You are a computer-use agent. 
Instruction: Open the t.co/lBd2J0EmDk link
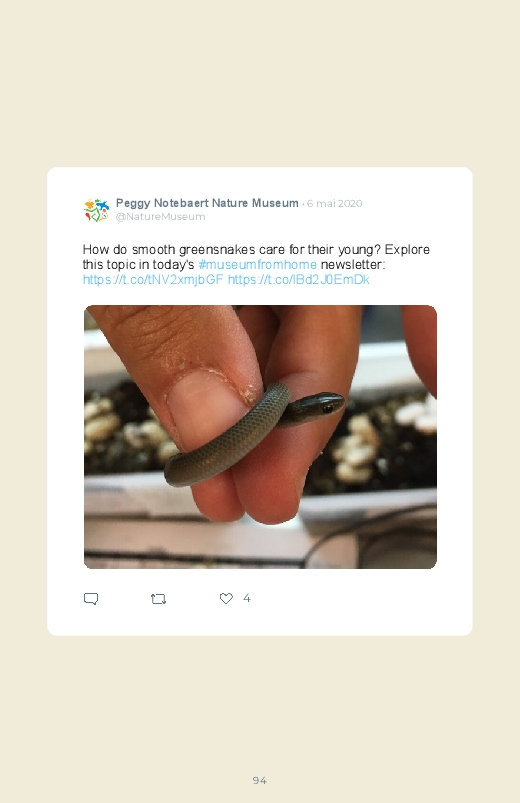pos(299,279)
